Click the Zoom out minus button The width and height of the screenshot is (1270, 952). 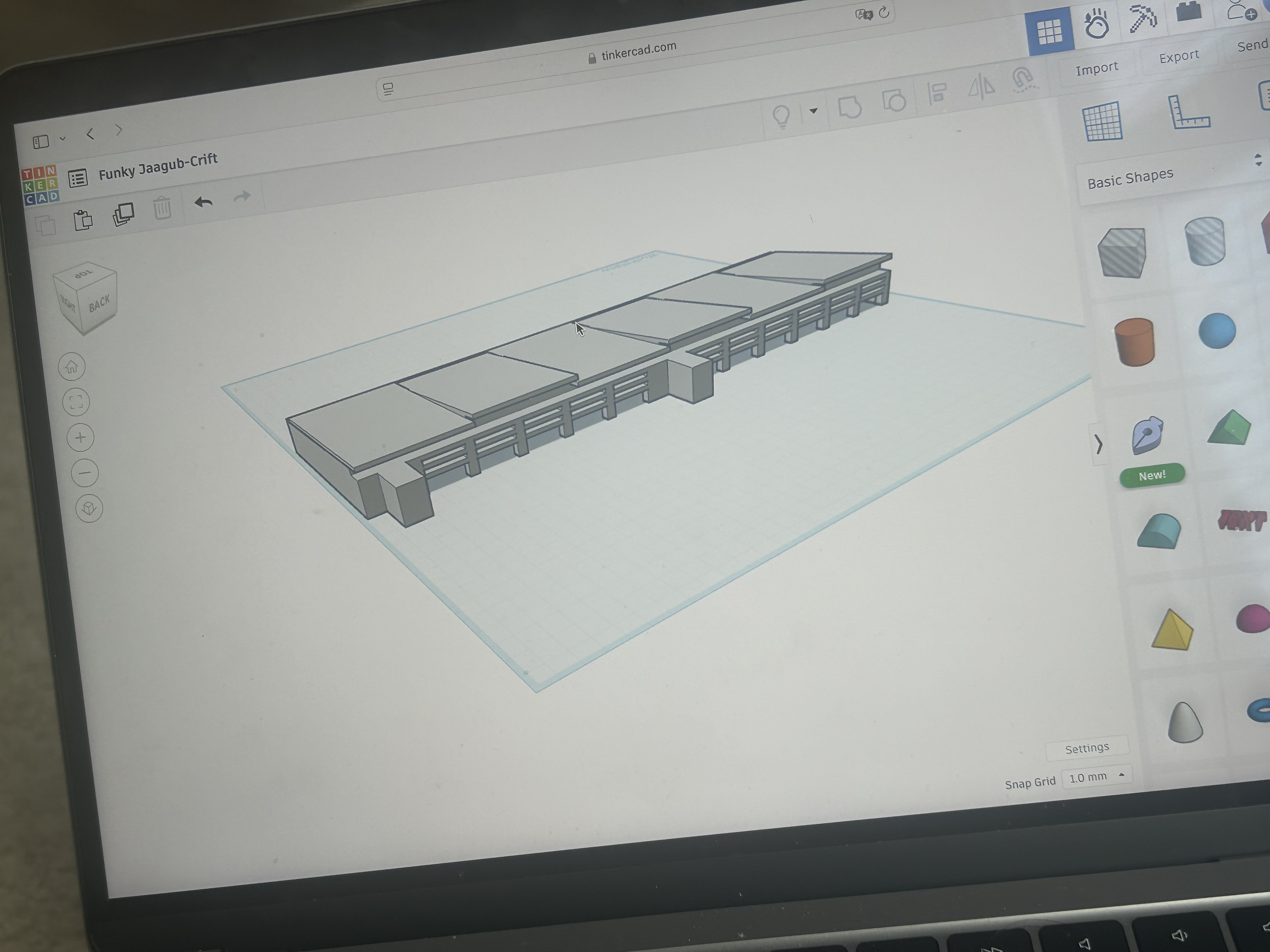click(x=85, y=473)
